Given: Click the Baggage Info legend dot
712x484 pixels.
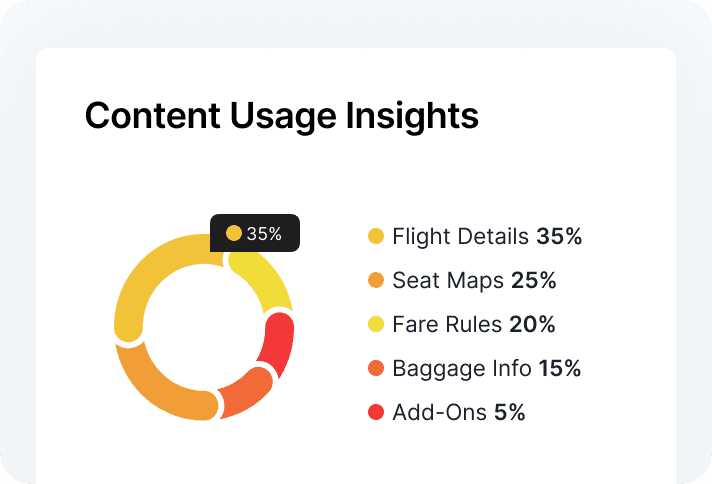Looking at the screenshot, I should (x=376, y=368).
